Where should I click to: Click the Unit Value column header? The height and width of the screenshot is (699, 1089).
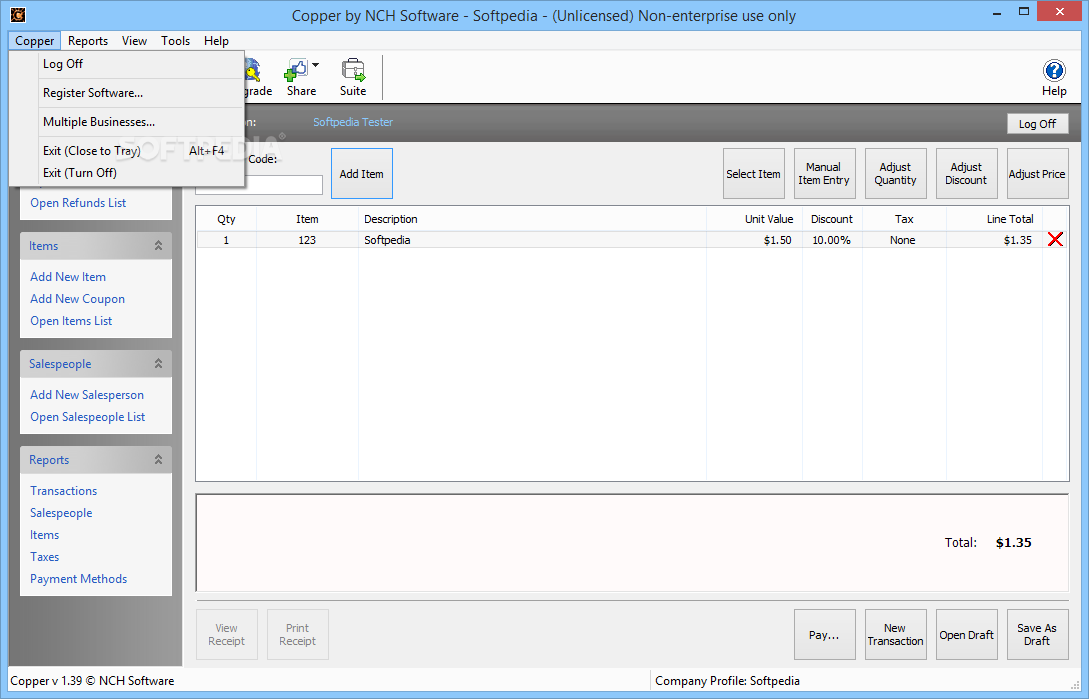755,219
